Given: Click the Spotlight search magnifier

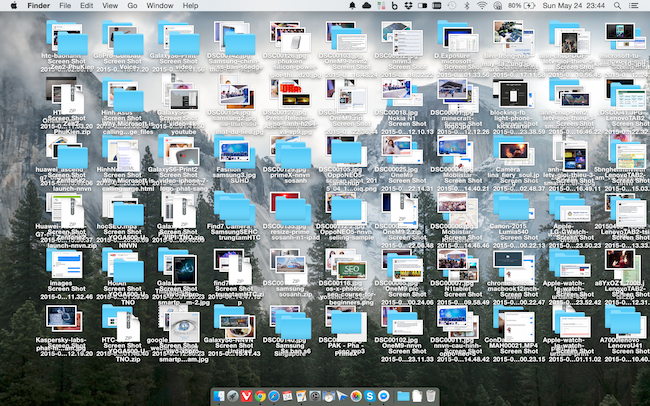Looking at the screenshot, I should pyautogui.click(x=617, y=6).
